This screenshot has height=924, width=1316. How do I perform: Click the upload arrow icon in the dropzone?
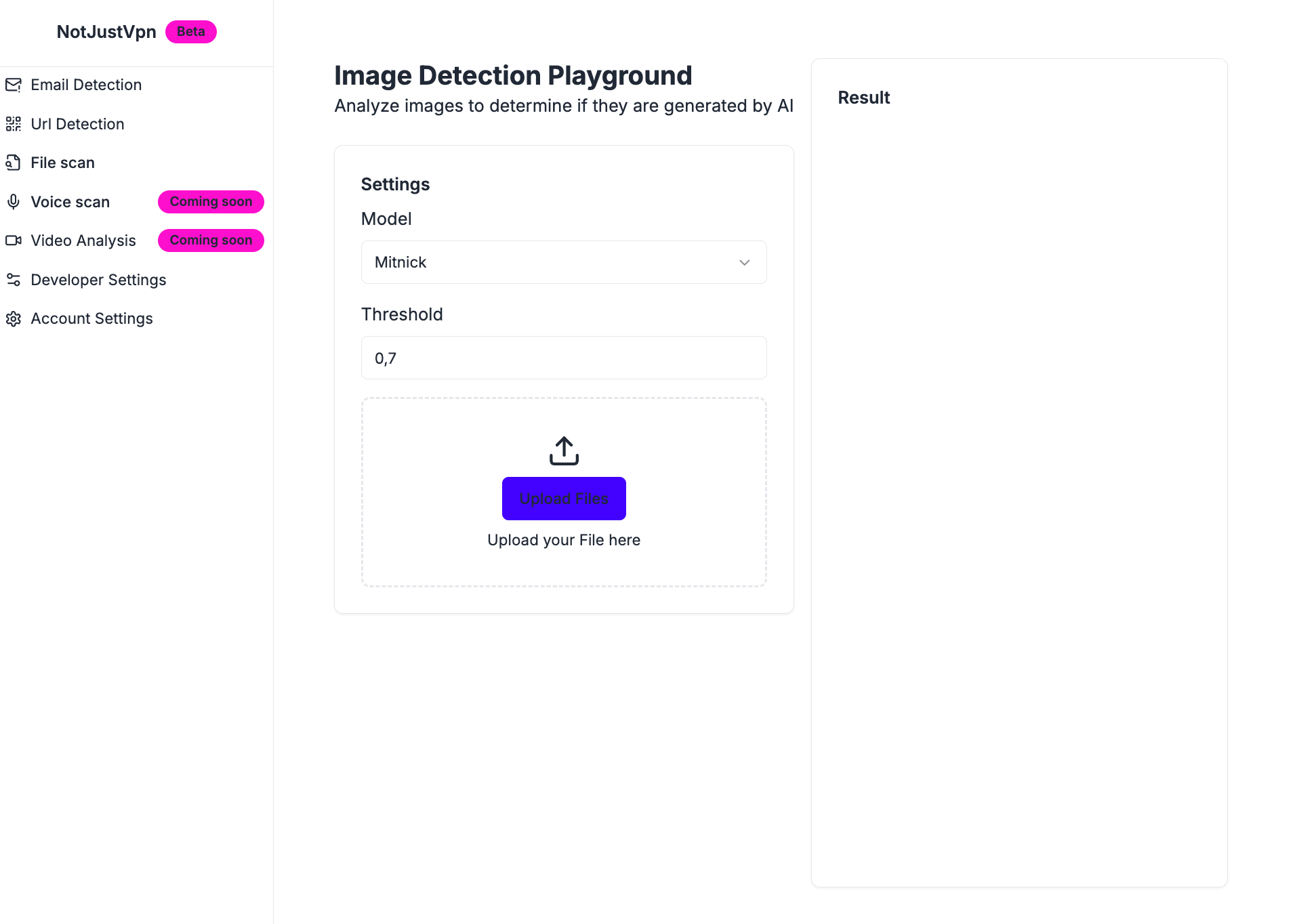pyautogui.click(x=564, y=450)
